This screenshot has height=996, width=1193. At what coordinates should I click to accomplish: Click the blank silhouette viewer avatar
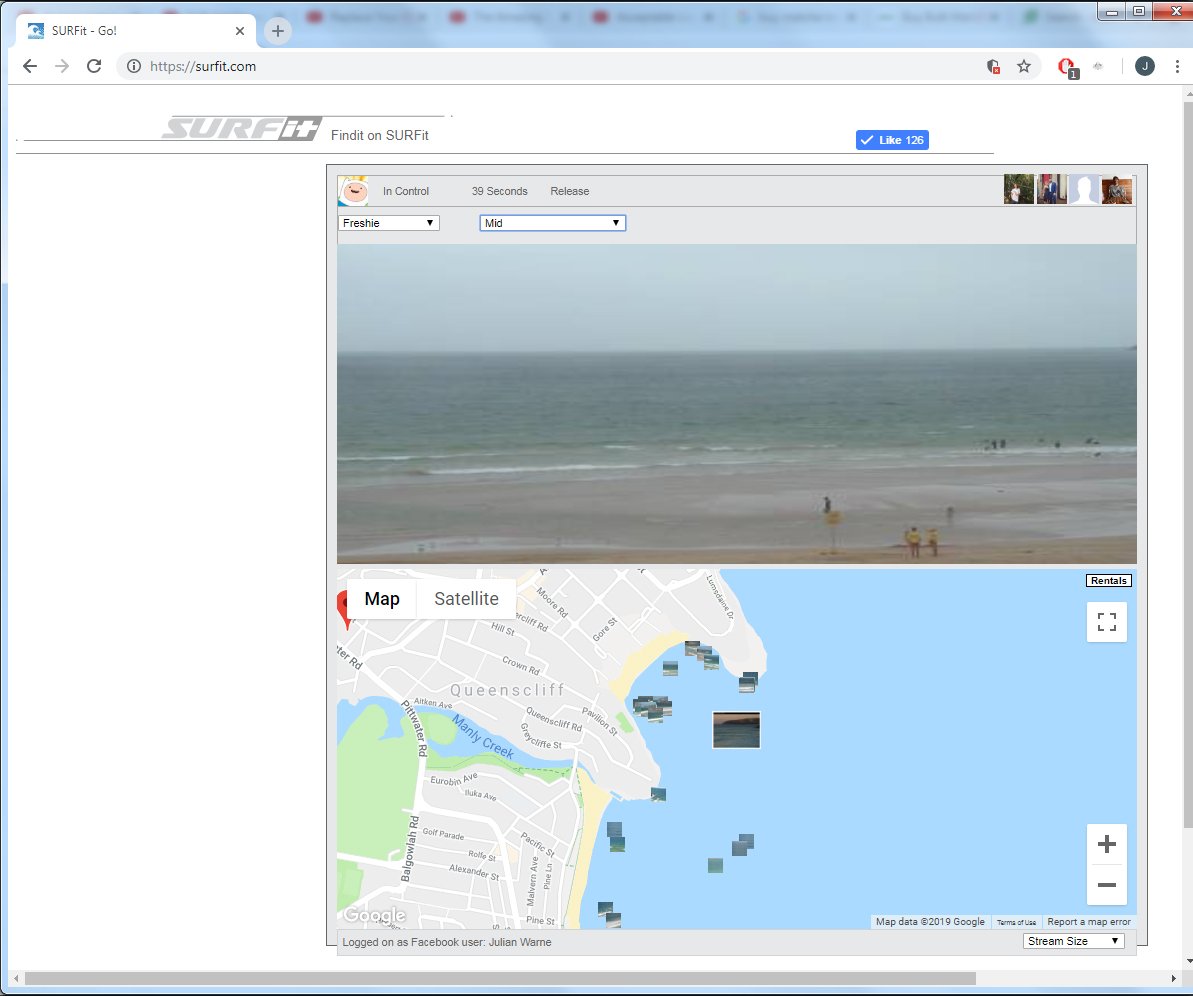pyautogui.click(x=1084, y=189)
